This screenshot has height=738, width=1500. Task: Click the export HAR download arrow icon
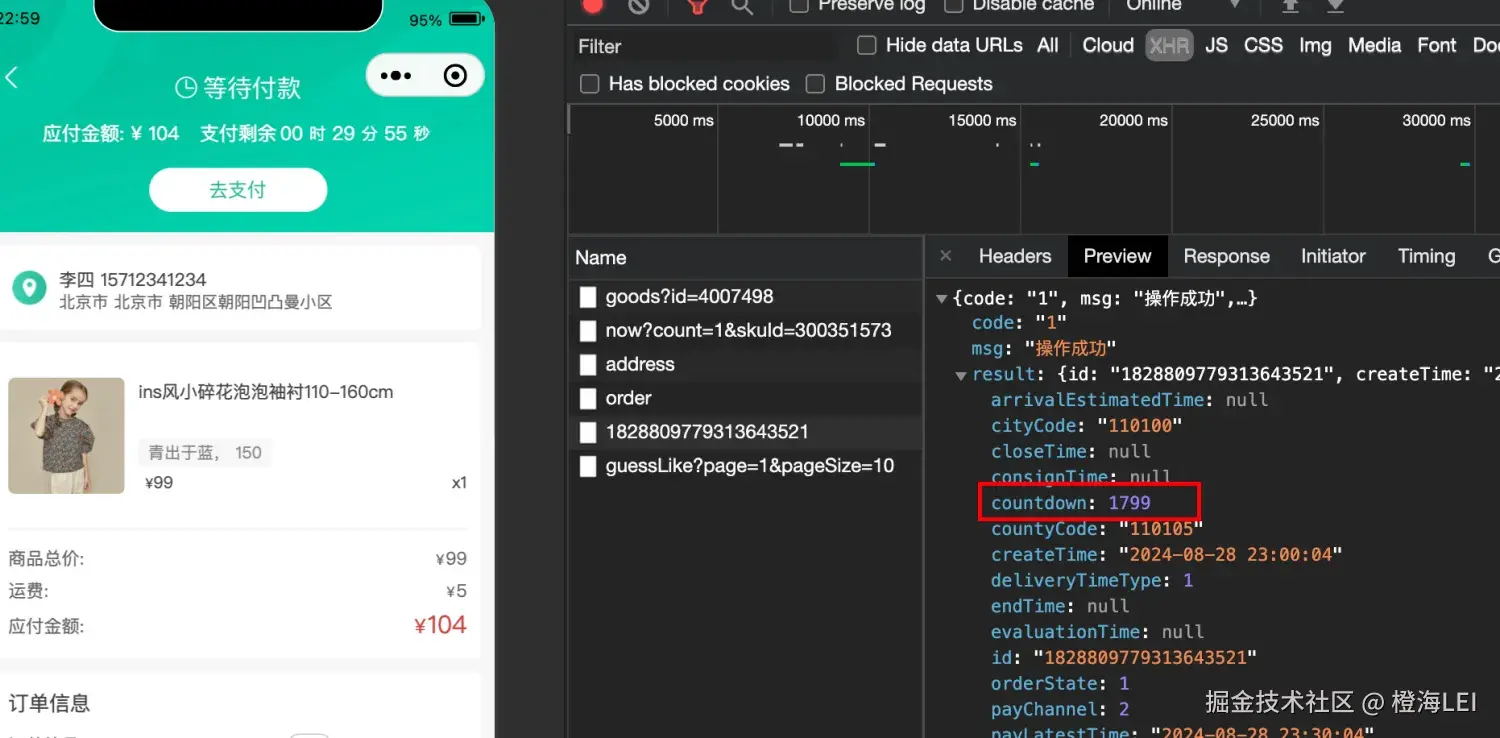1335,6
